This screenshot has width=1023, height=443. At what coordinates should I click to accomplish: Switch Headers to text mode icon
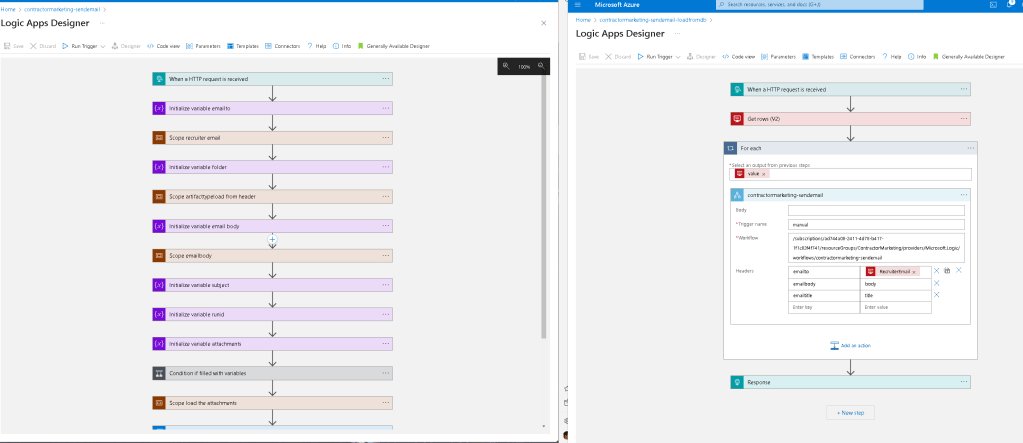pos(947,271)
